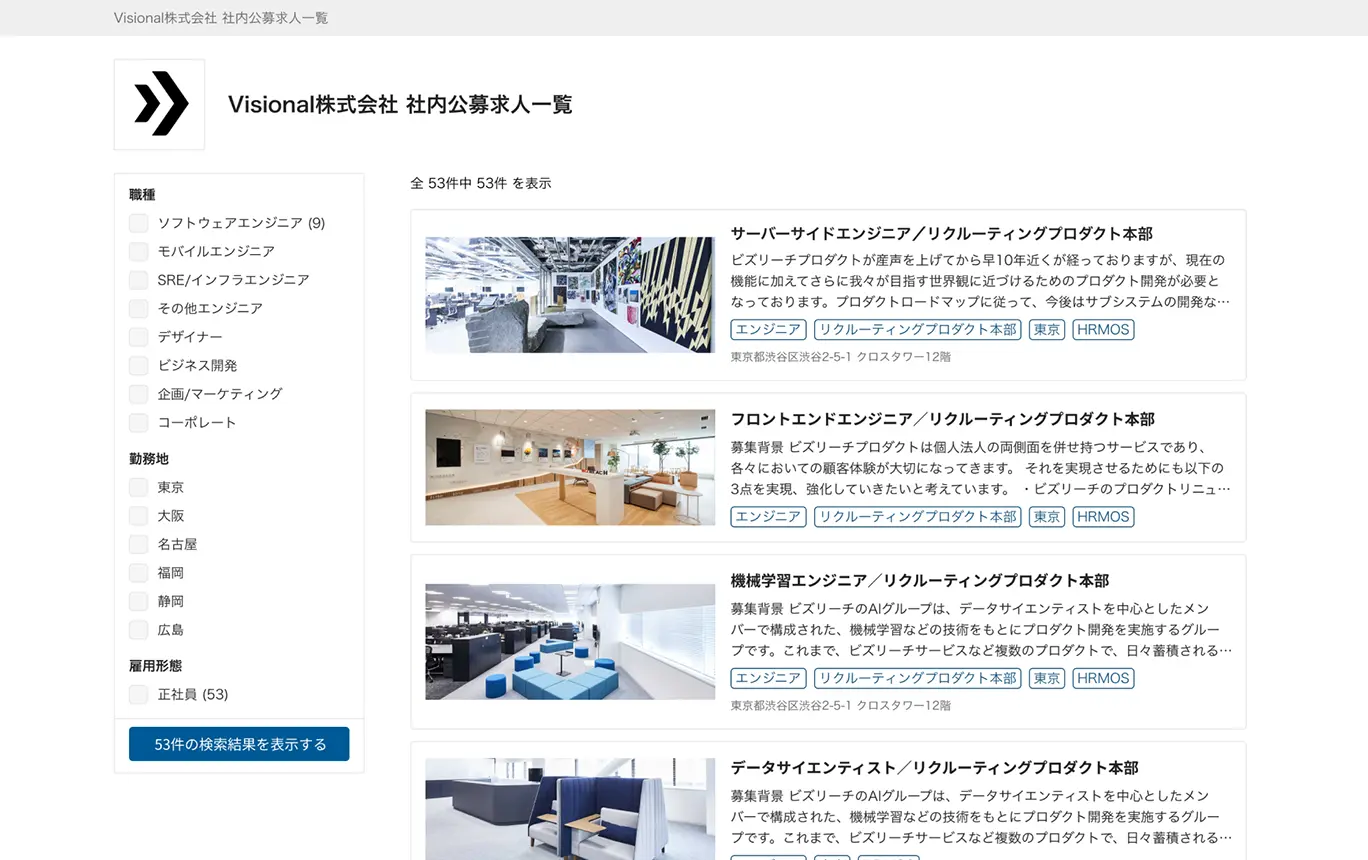Click リクルーティングプロダクト本部 tag on 機械学習 card
Image resolution: width=1368 pixels, height=860 pixels.
coord(917,678)
